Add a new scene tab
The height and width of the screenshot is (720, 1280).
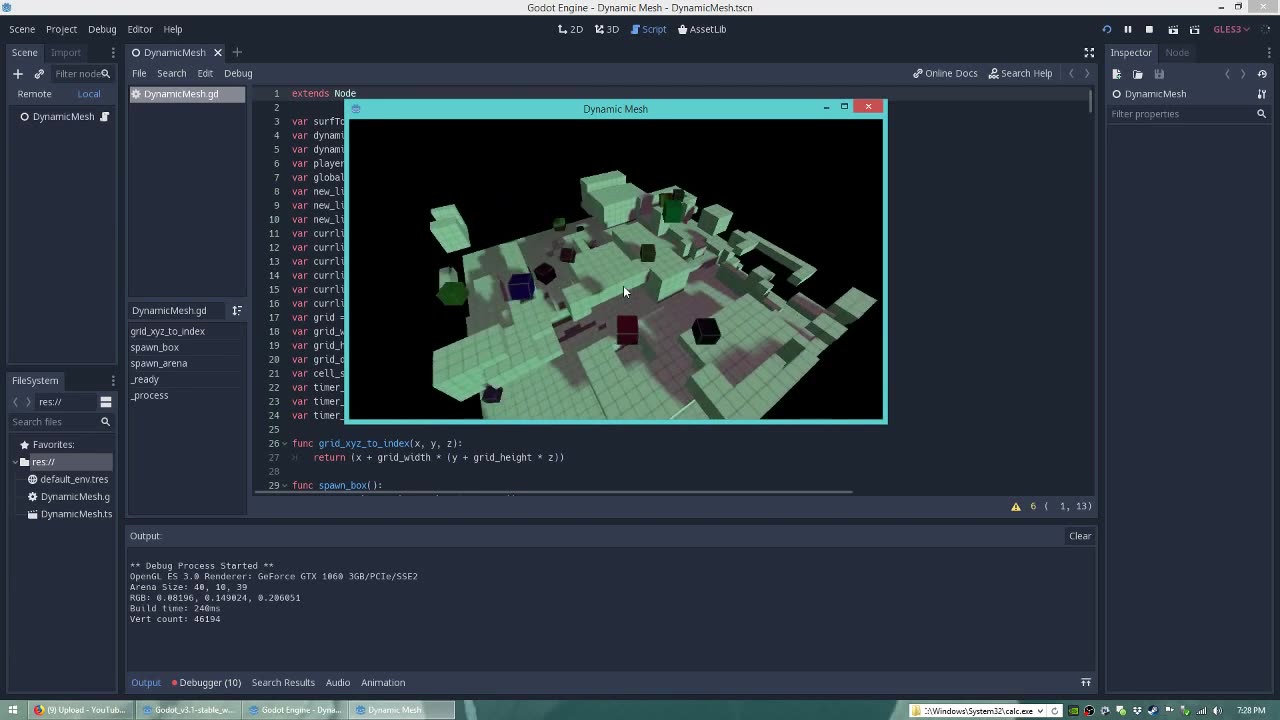237,52
